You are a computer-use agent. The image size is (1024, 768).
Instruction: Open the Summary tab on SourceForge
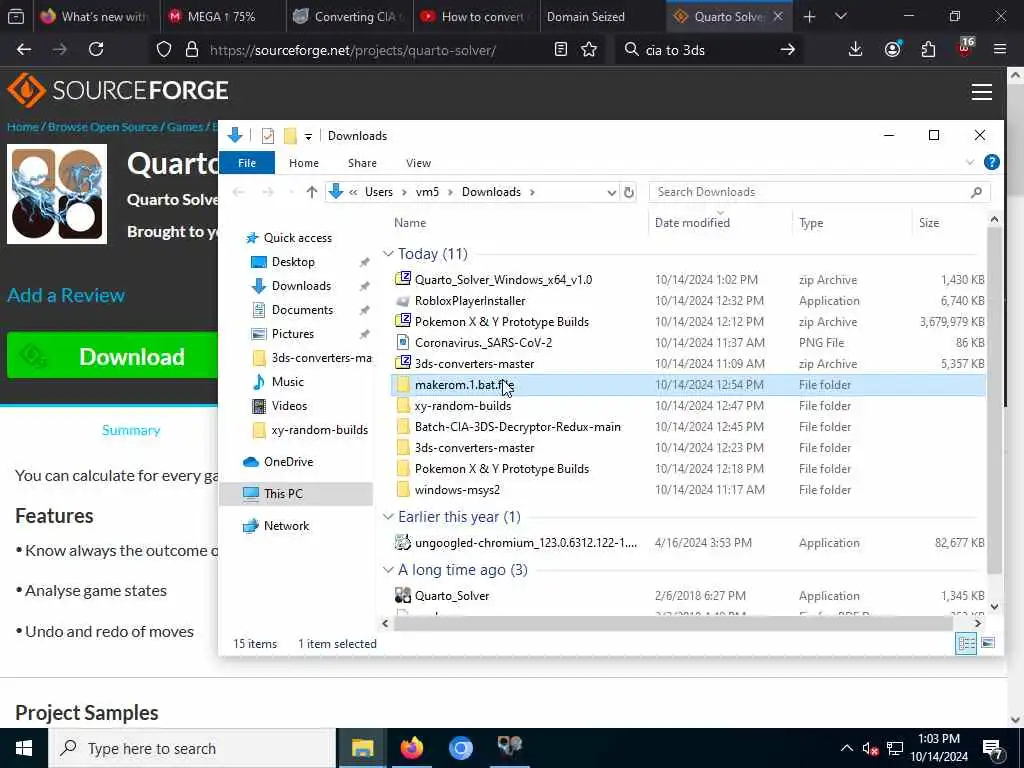(x=131, y=430)
